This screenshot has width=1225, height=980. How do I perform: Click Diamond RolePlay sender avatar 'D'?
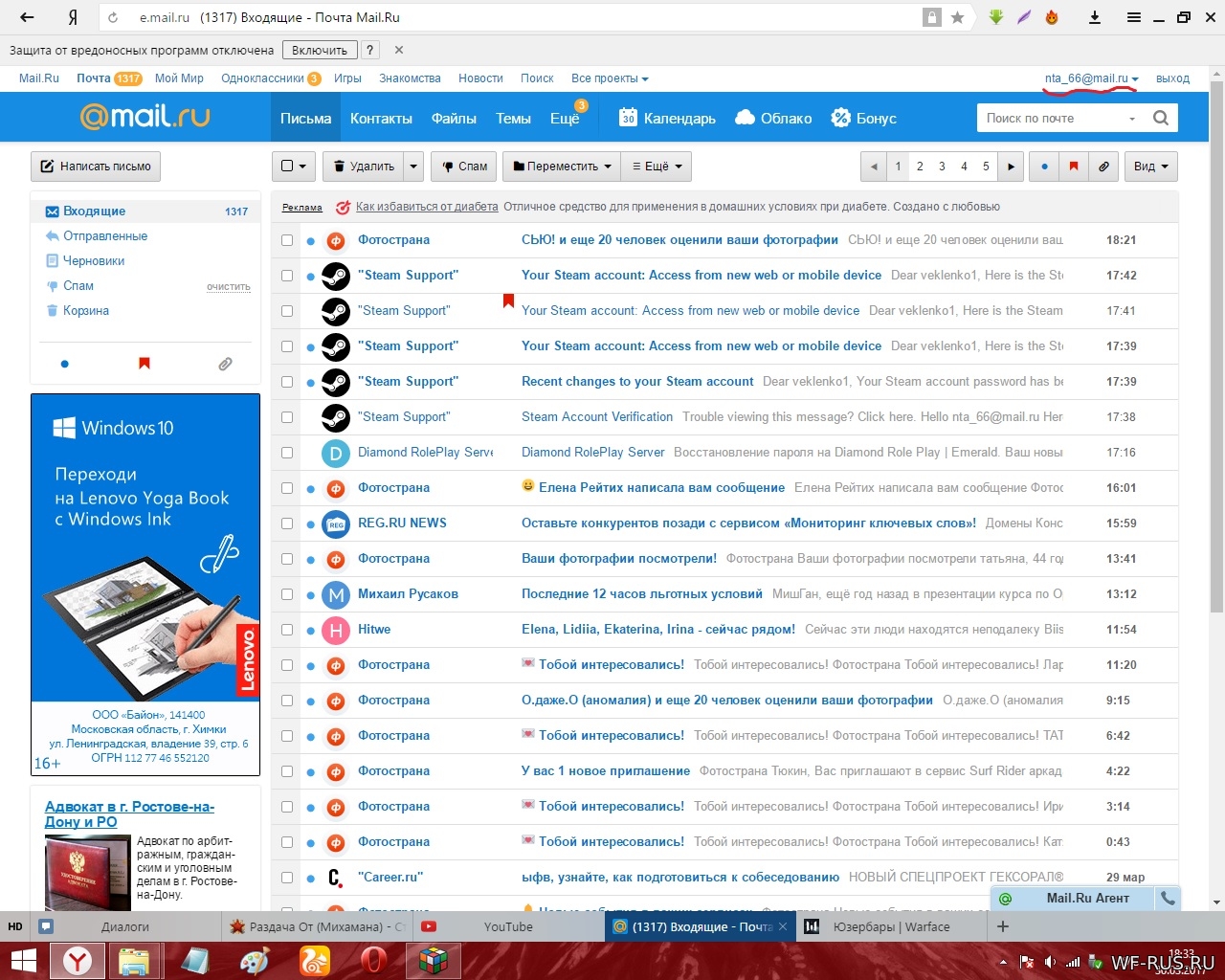[335, 453]
